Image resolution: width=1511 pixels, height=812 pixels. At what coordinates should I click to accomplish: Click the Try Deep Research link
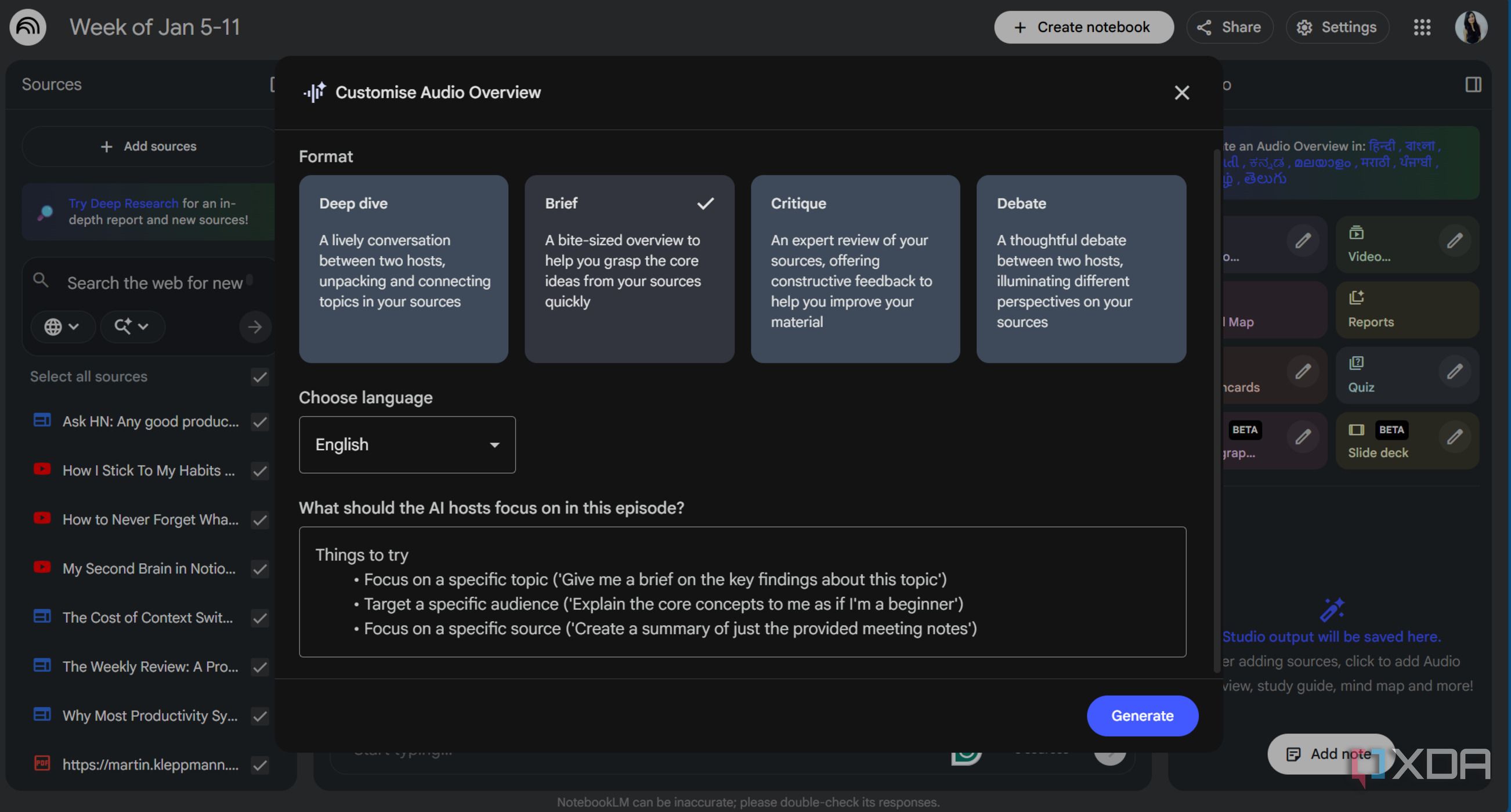tap(123, 204)
